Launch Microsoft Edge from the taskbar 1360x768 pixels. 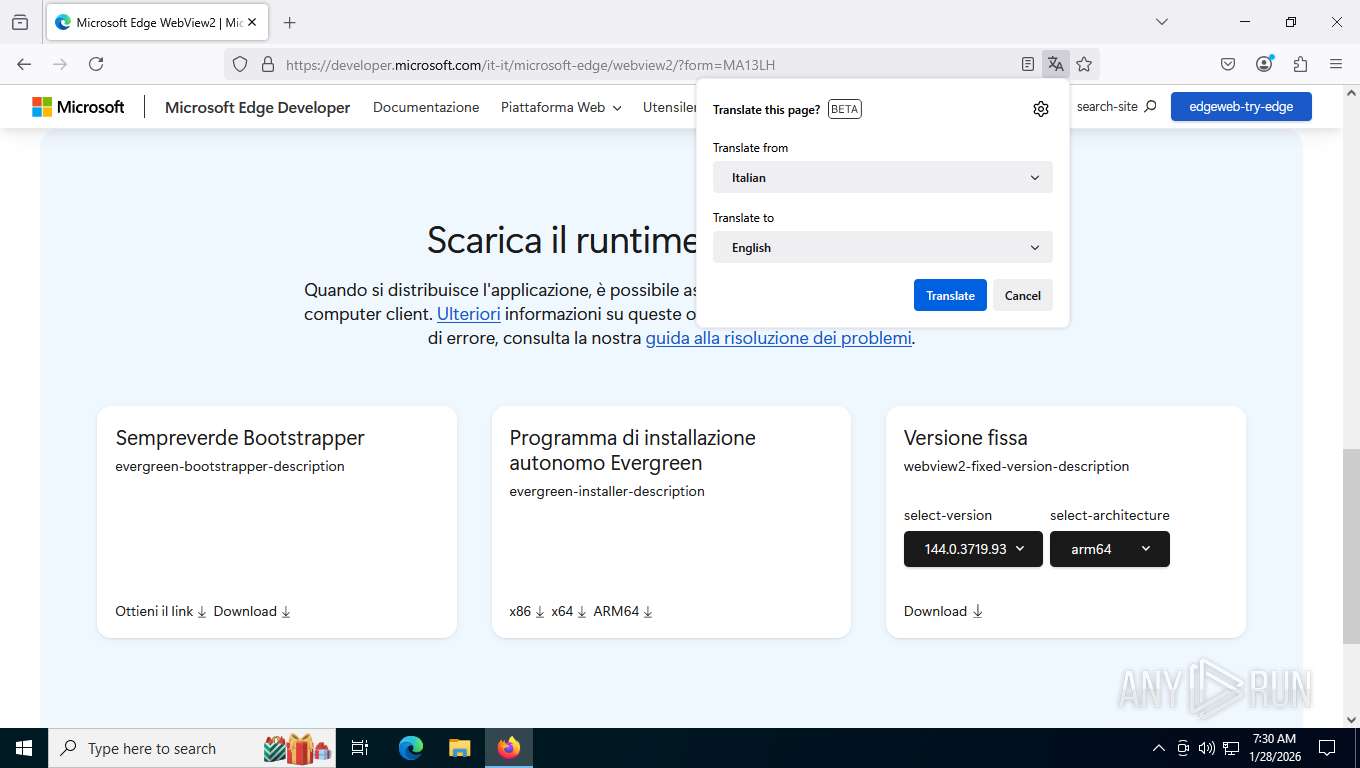click(411, 748)
